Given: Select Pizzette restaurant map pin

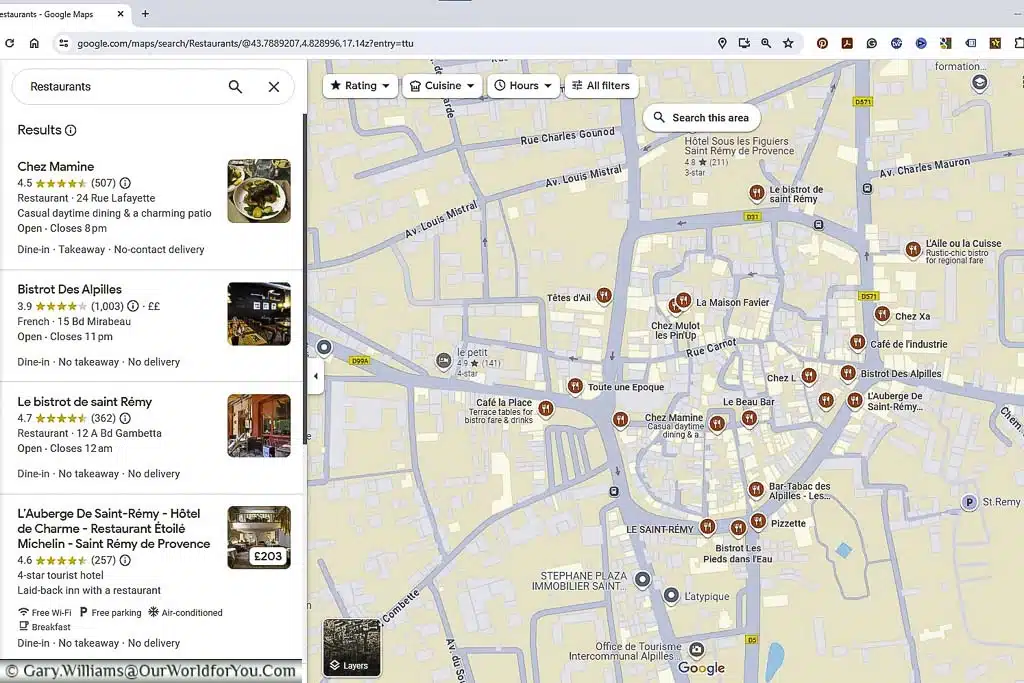Looking at the screenshot, I should [x=758, y=520].
